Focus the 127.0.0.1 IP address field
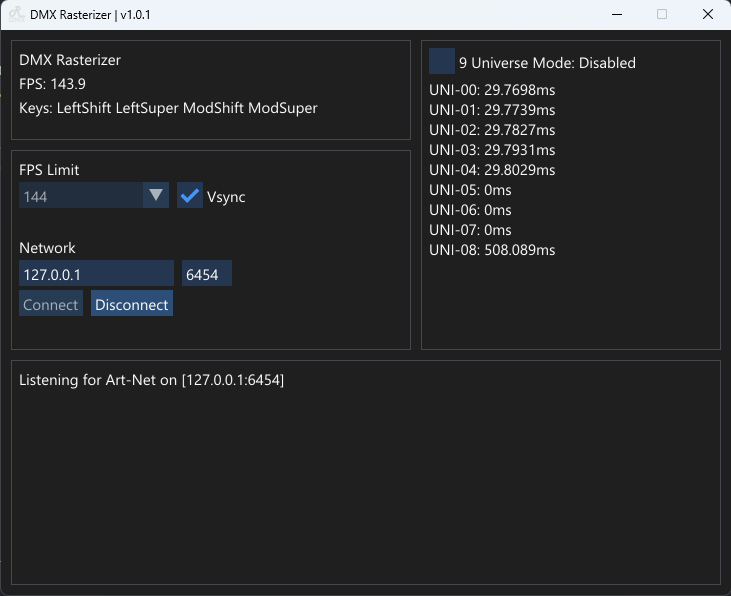 (x=96, y=274)
